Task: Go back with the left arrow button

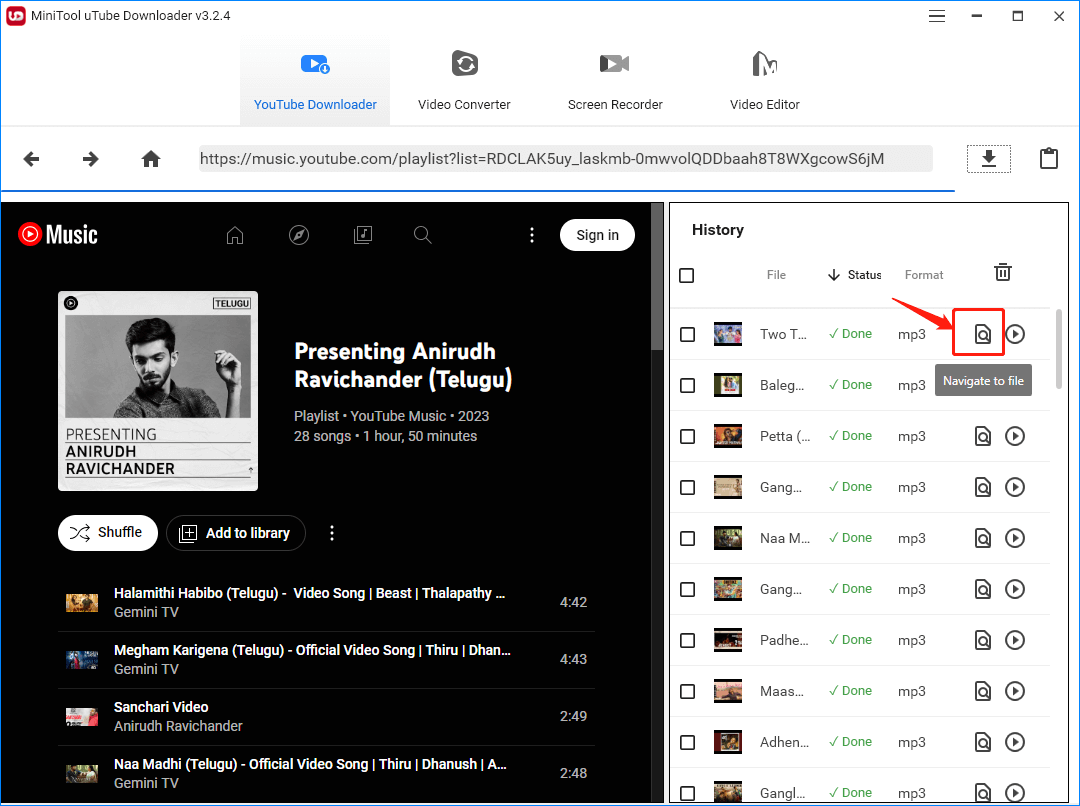Action: click(32, 159)
